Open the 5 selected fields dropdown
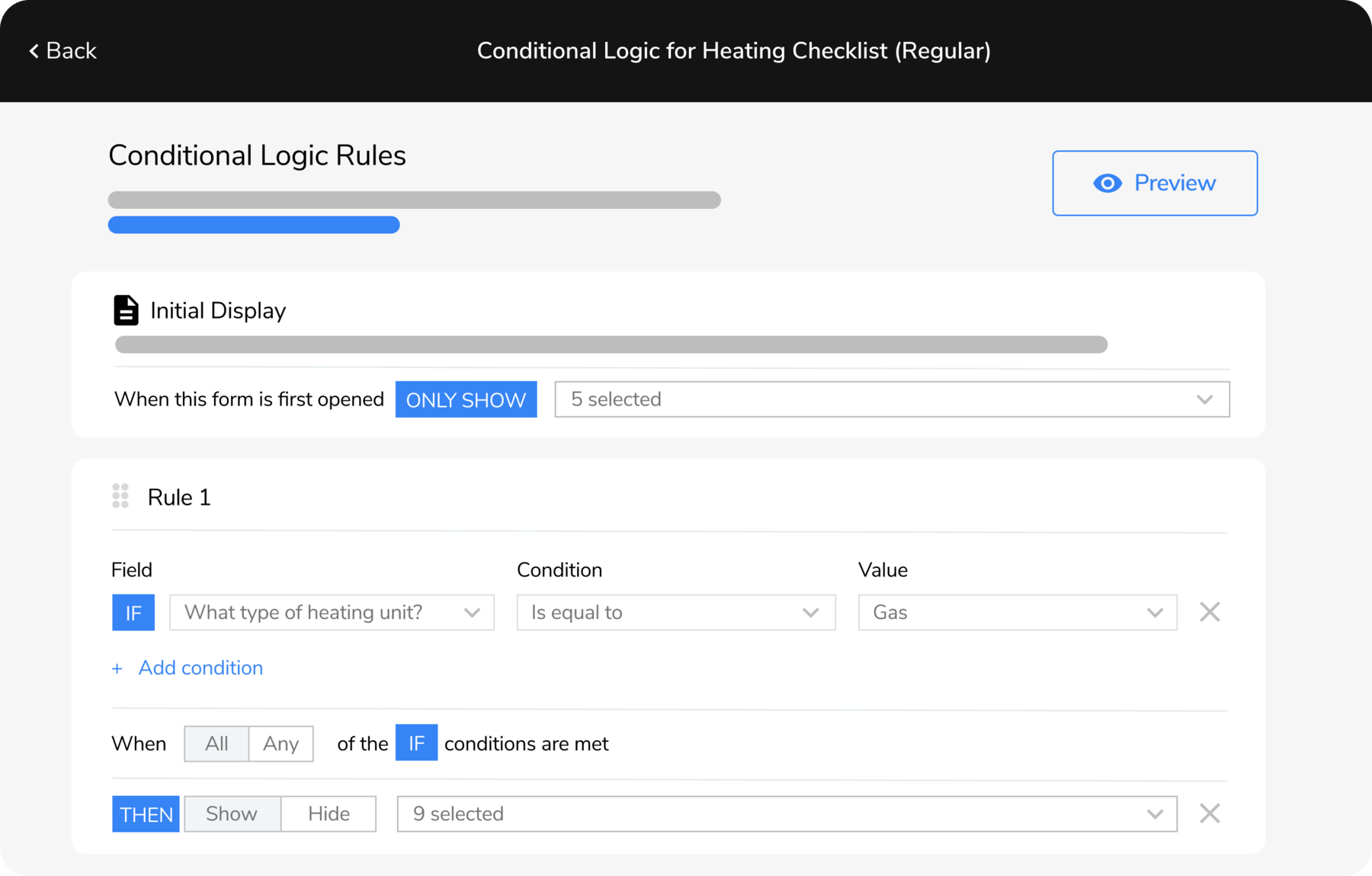Viewport: 1372px width, 876px height. [891, 399]
